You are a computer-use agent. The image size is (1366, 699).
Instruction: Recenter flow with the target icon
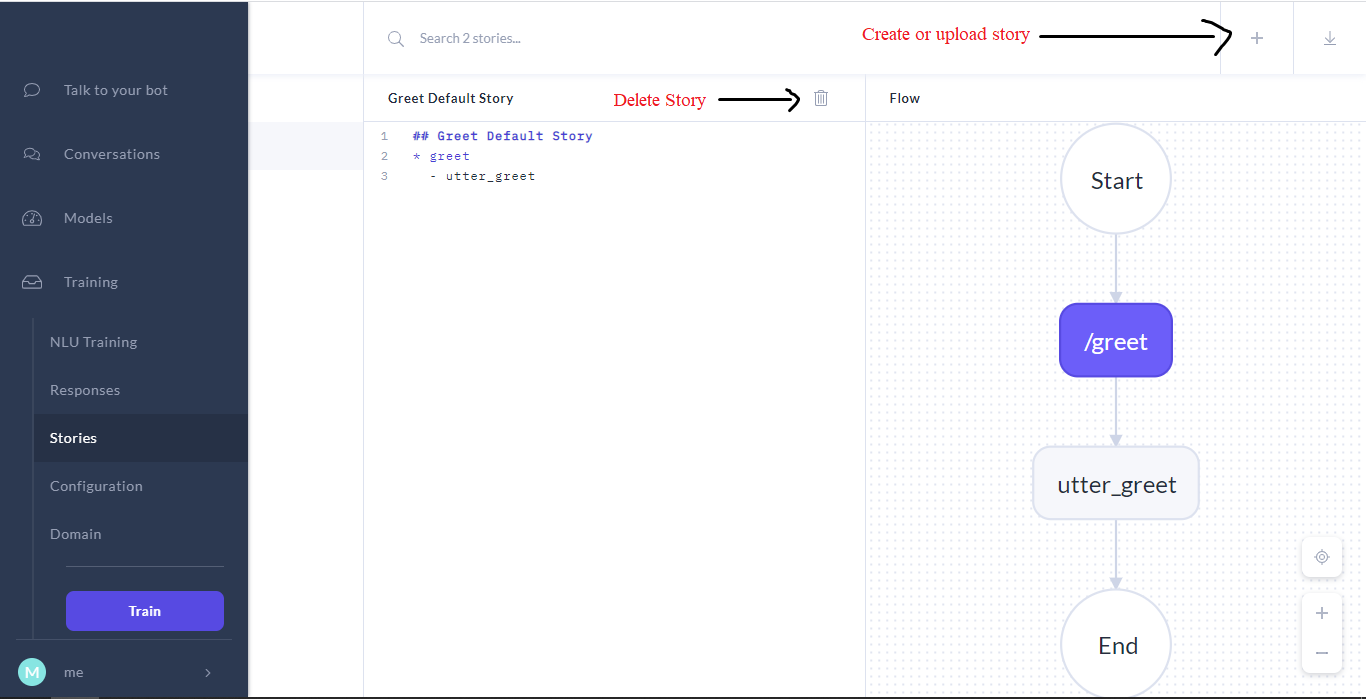pyautogui.click(x=1321, y=557)
